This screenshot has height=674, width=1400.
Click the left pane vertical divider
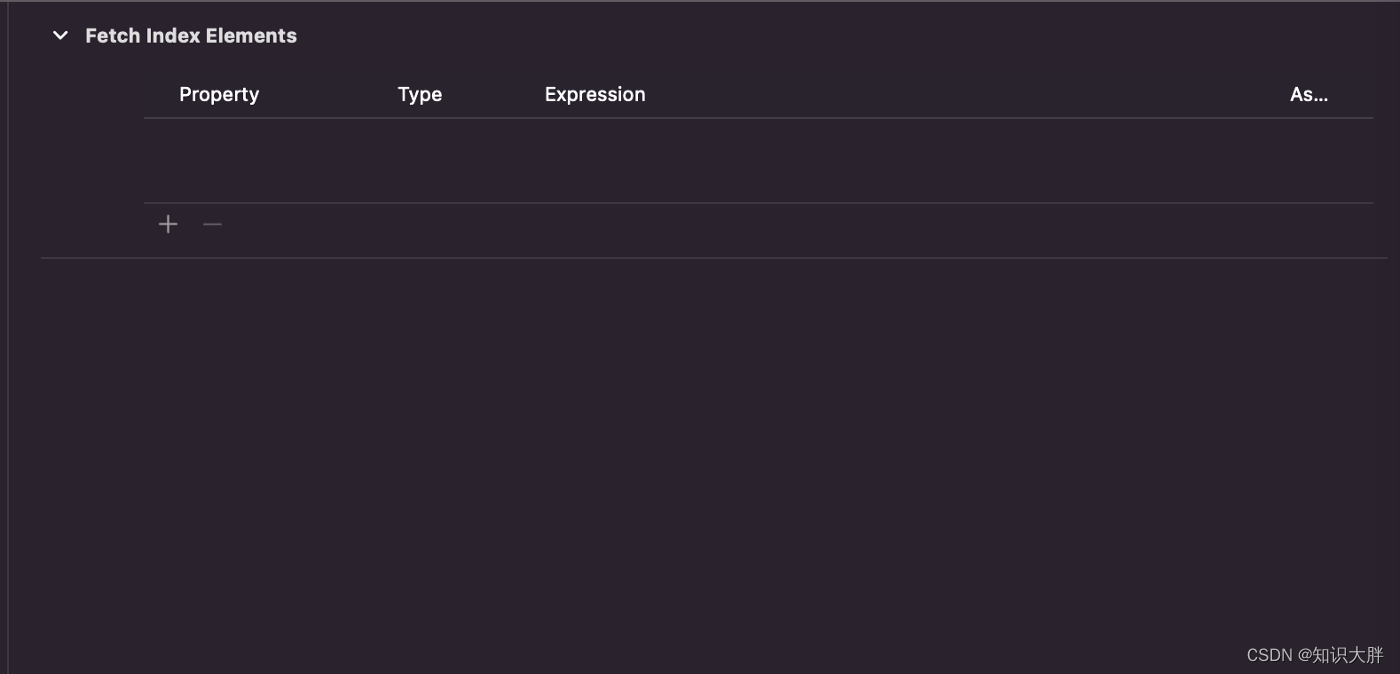pyautogui.click(x=8, y=337)
